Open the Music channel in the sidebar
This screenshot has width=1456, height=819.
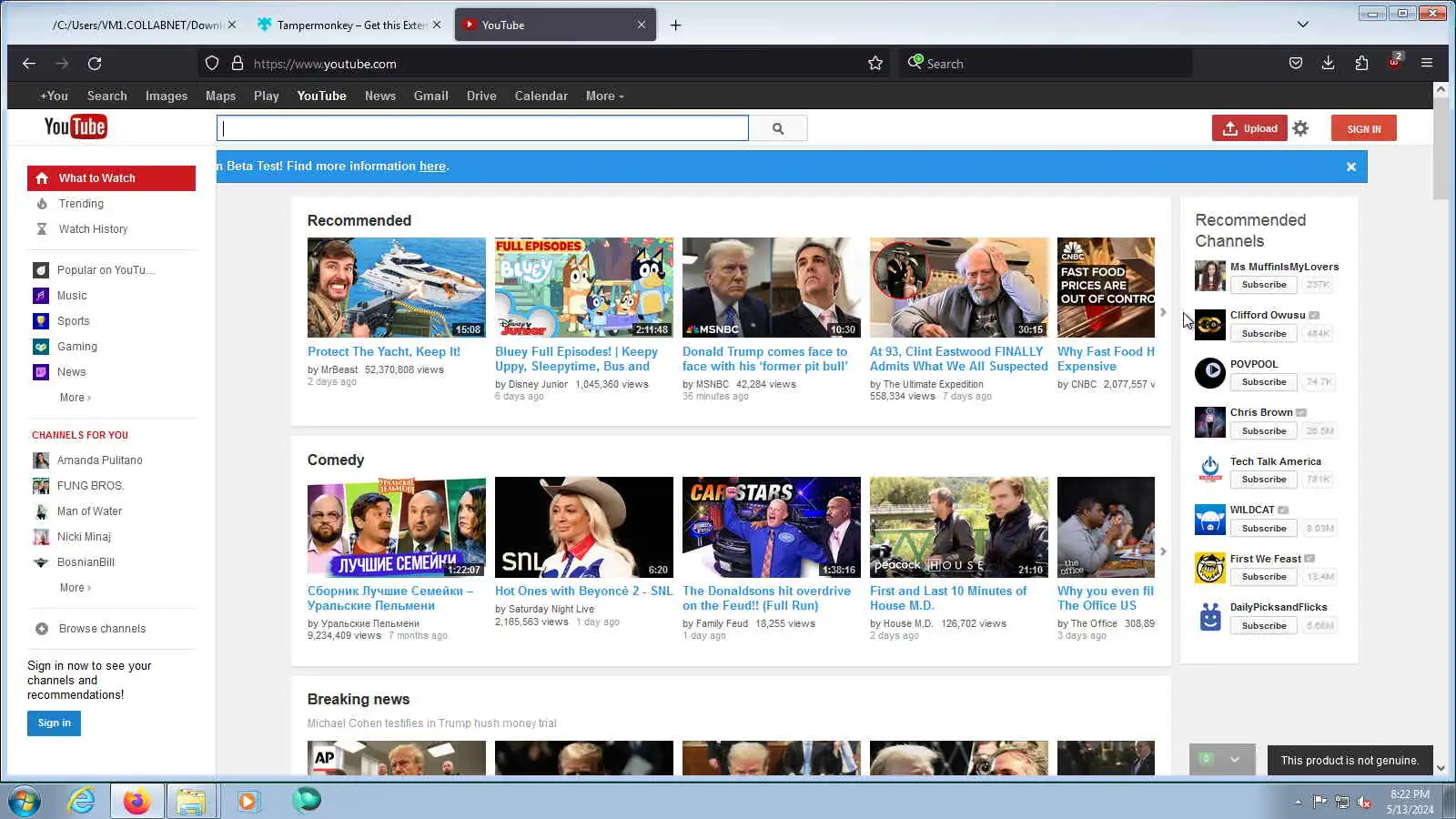point(72,296)
